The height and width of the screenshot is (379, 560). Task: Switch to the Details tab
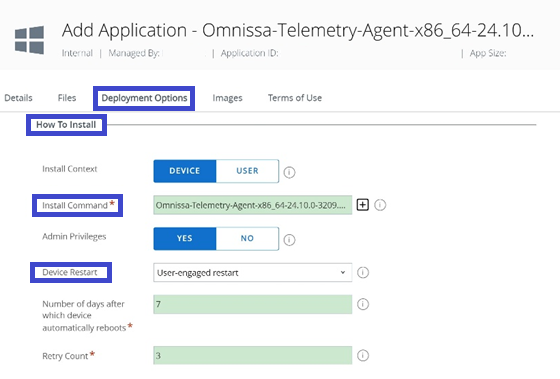coord(18,98)
